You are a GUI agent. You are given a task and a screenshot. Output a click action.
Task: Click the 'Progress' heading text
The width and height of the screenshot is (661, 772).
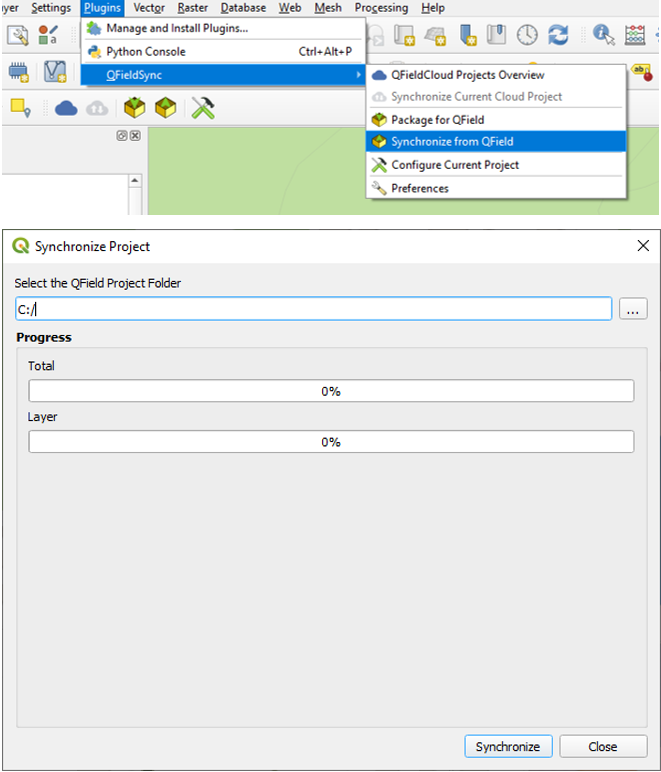(44, 337)
